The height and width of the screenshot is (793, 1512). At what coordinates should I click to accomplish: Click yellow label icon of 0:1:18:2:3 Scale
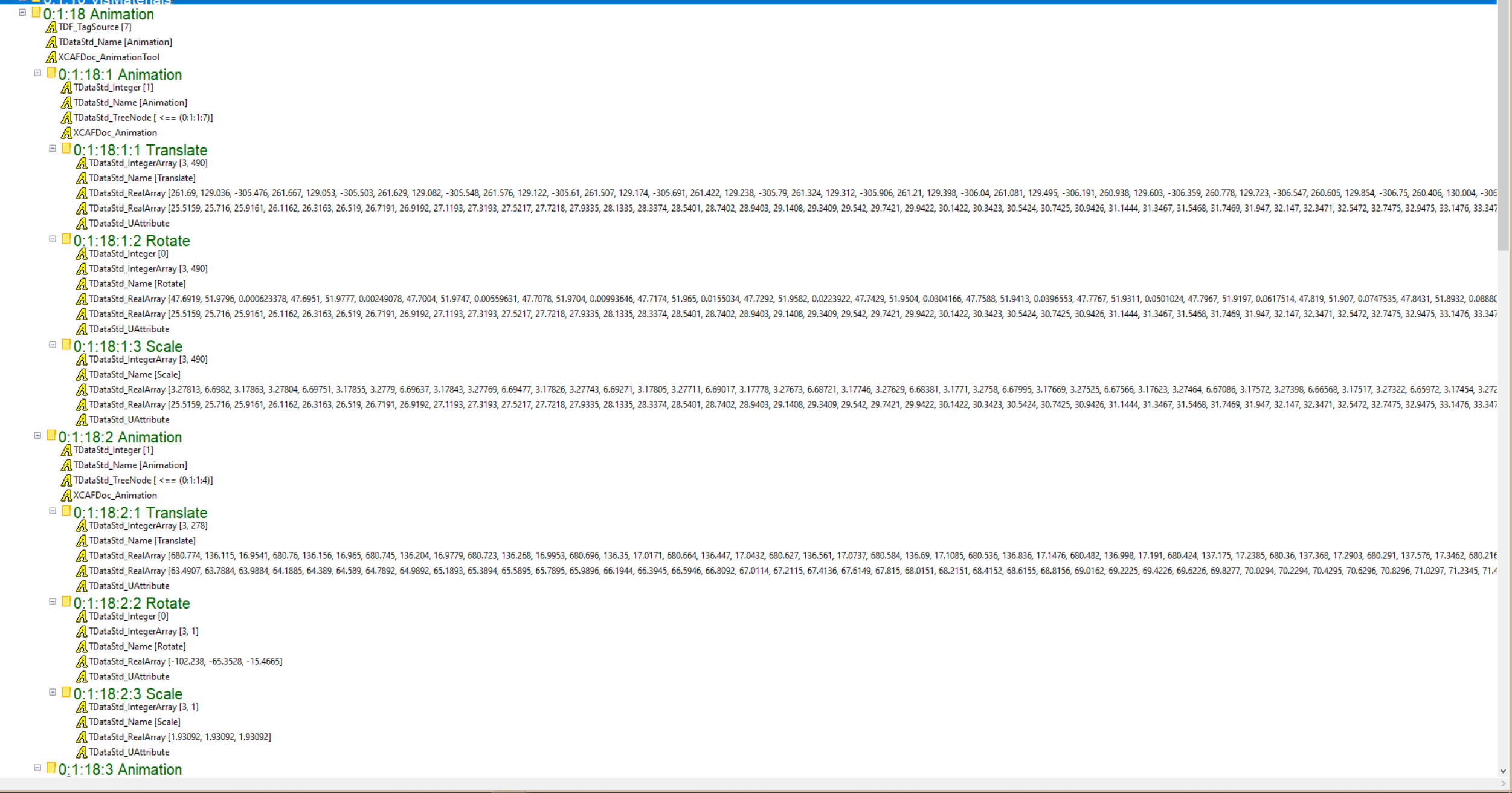click(x=66, y=693)
